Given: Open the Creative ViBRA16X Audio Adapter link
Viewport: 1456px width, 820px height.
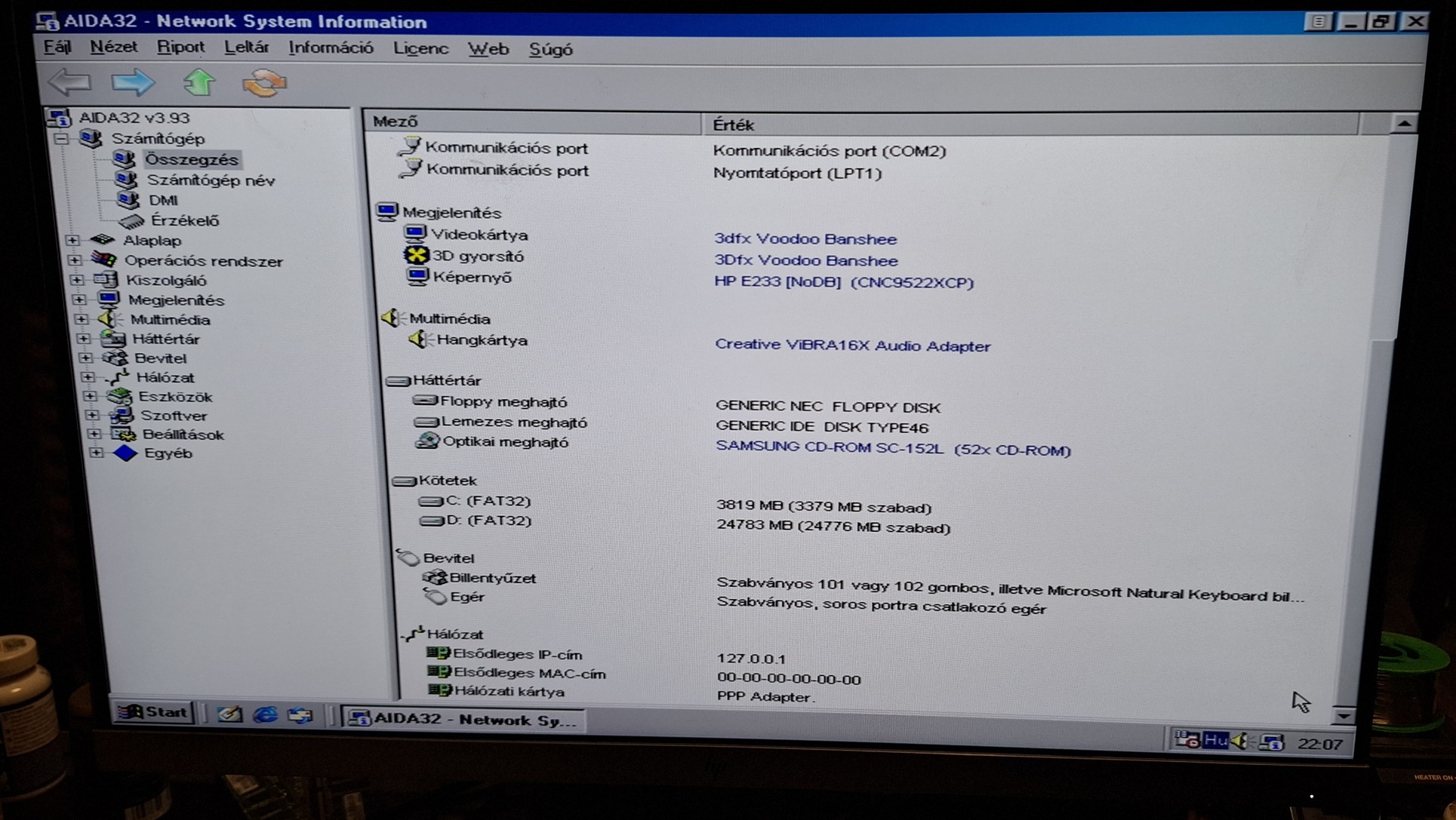Looking at the screenshot, I should coord(851,346).
